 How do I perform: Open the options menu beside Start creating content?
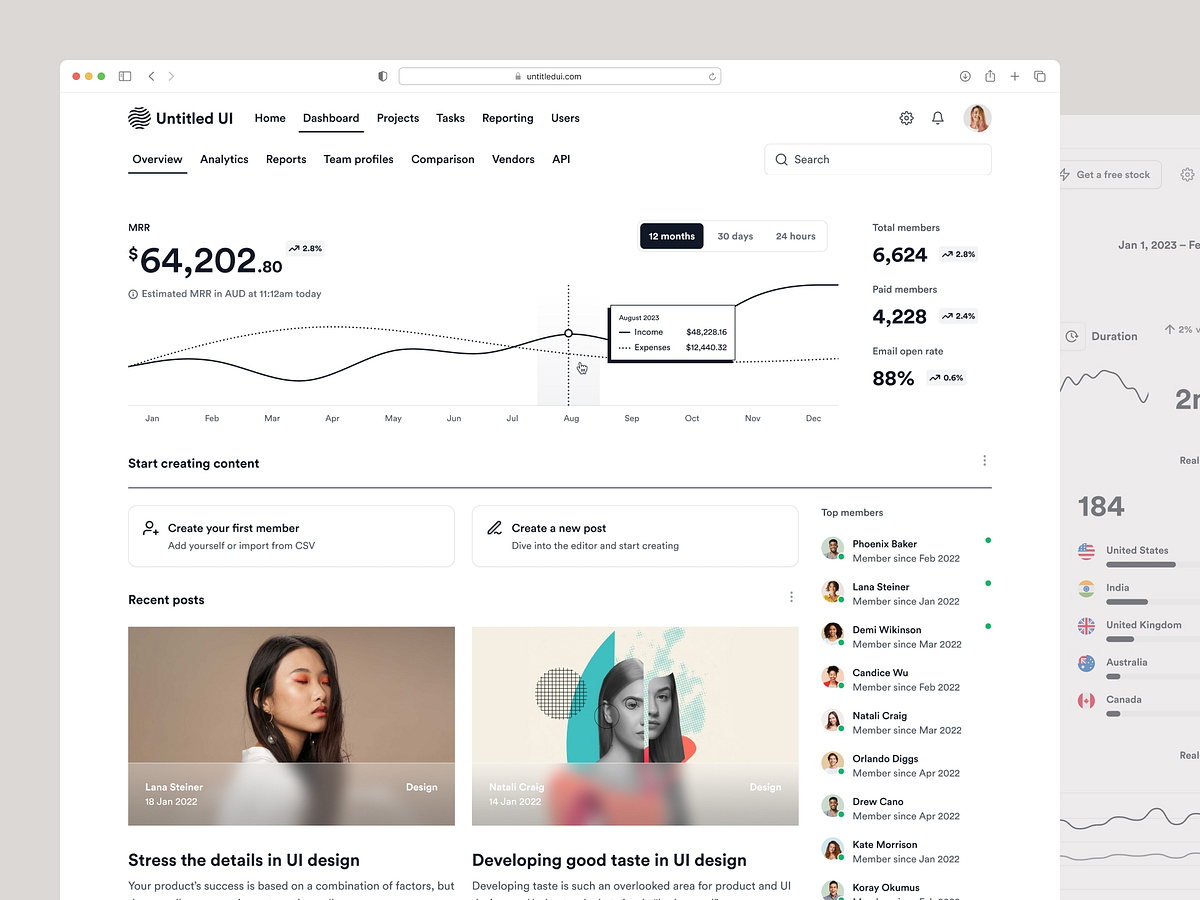[984, 460]
